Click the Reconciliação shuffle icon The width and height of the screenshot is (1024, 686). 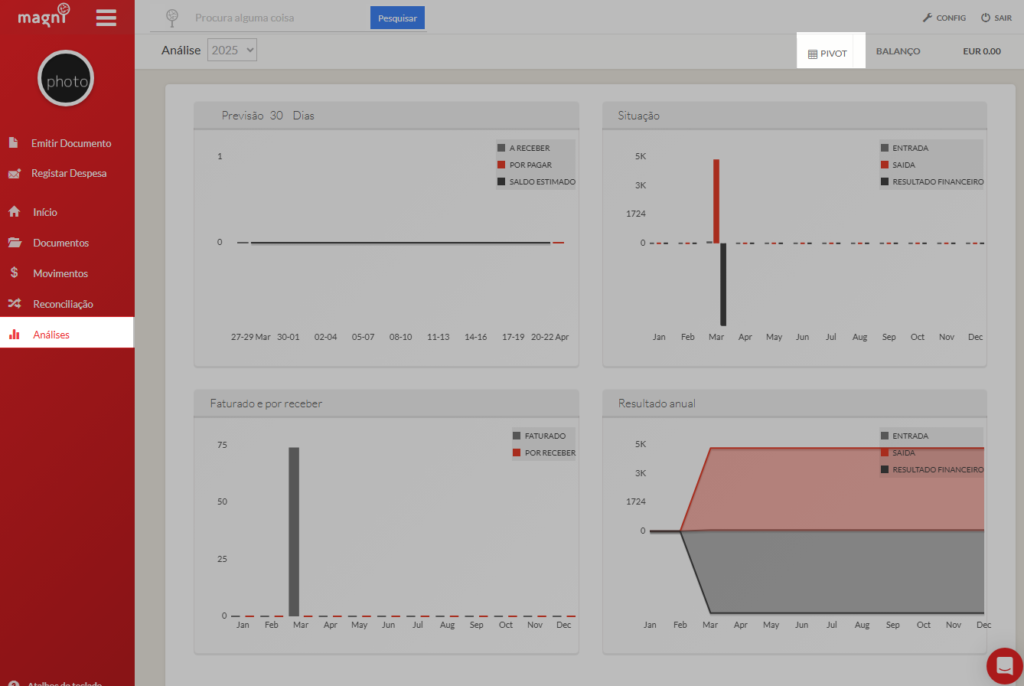(x=14, y=304)
